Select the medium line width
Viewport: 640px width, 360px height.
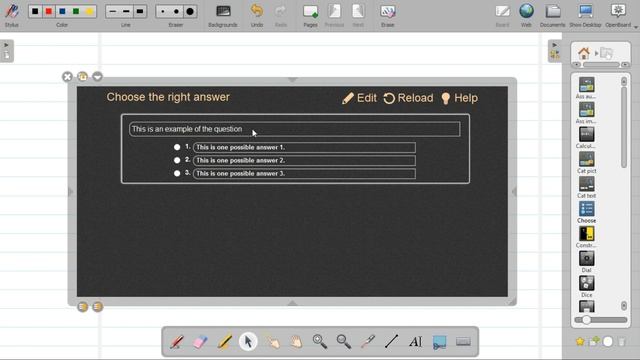[x=126, y=11]
